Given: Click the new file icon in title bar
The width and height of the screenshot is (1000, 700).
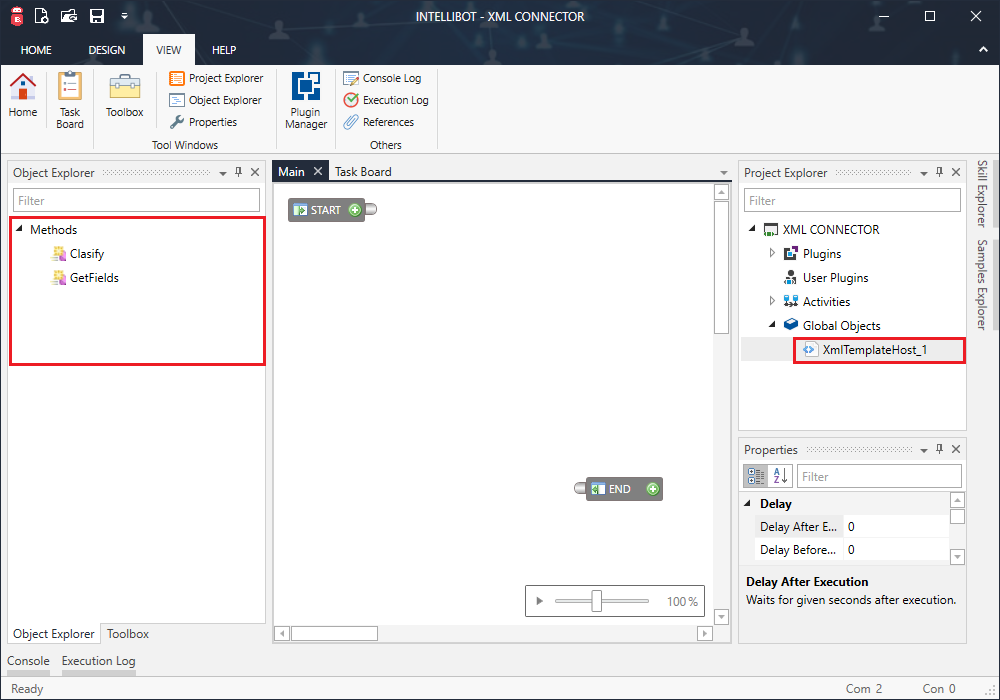Looking at the screenshot, I should tap(41, 16).
